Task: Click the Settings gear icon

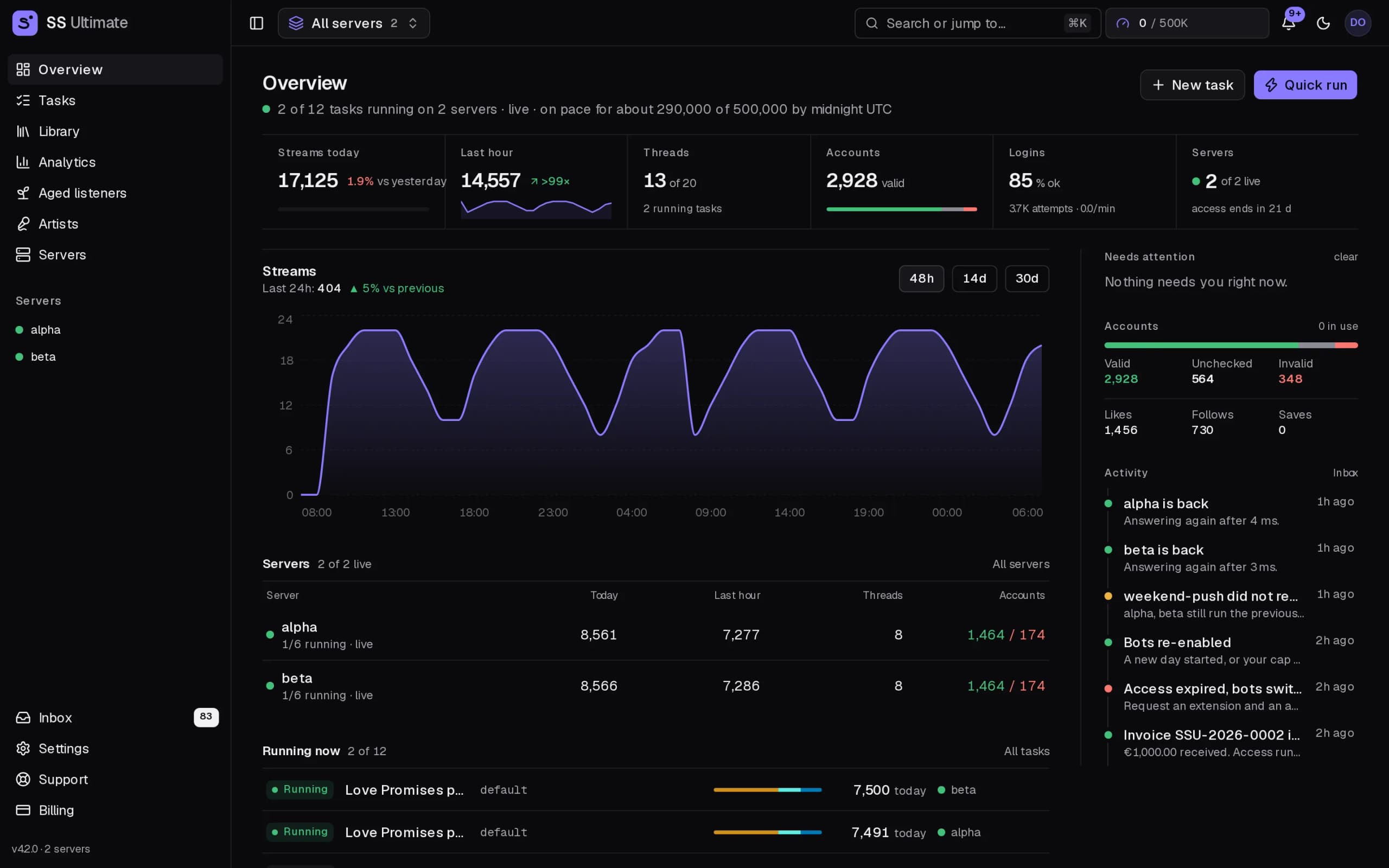Action: pyautogui.click(x=23, y=749)
